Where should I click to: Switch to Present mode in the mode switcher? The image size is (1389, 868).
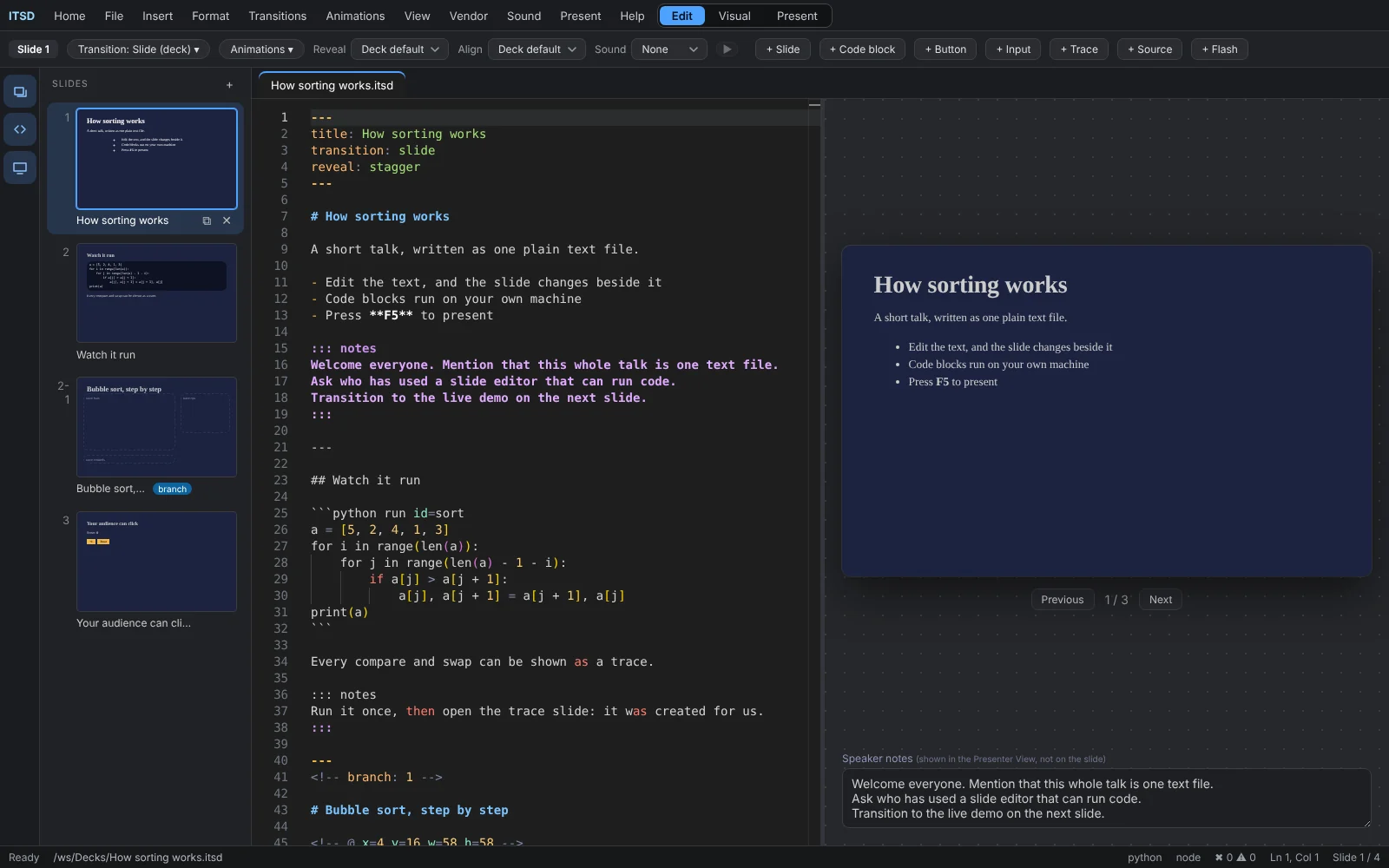point(797,16)
